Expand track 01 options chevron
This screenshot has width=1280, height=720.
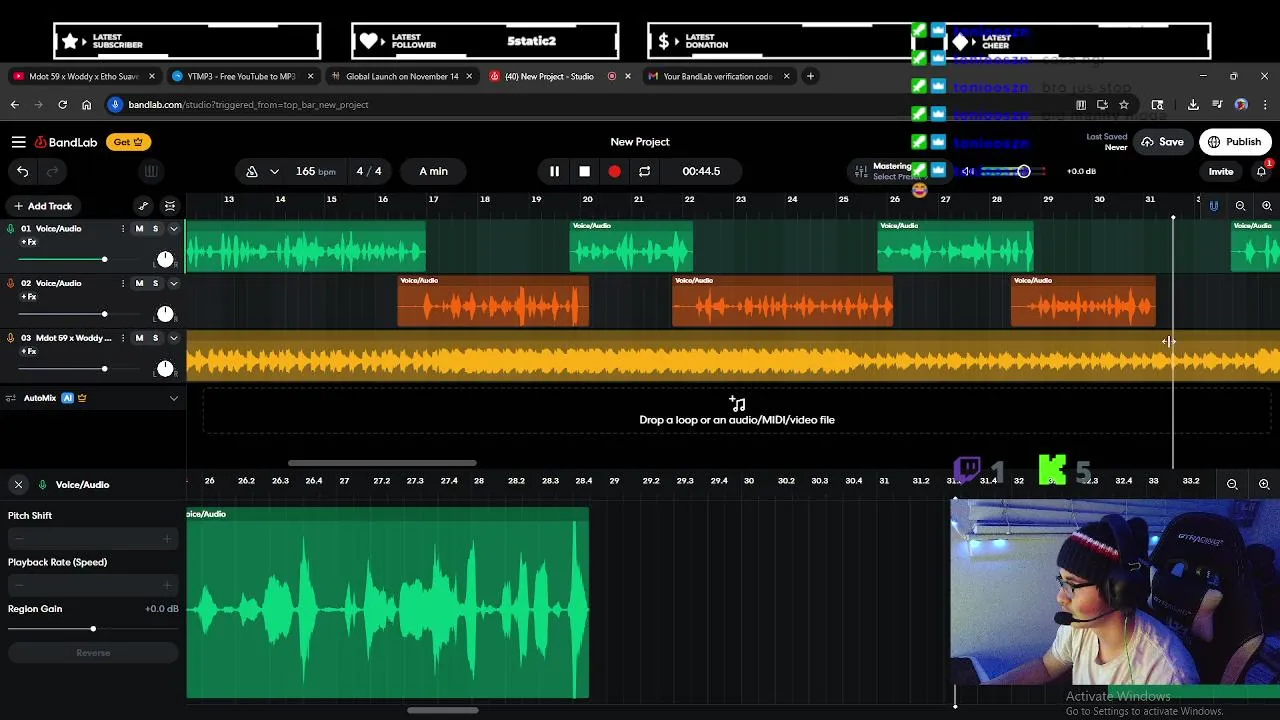coord(173,229)
